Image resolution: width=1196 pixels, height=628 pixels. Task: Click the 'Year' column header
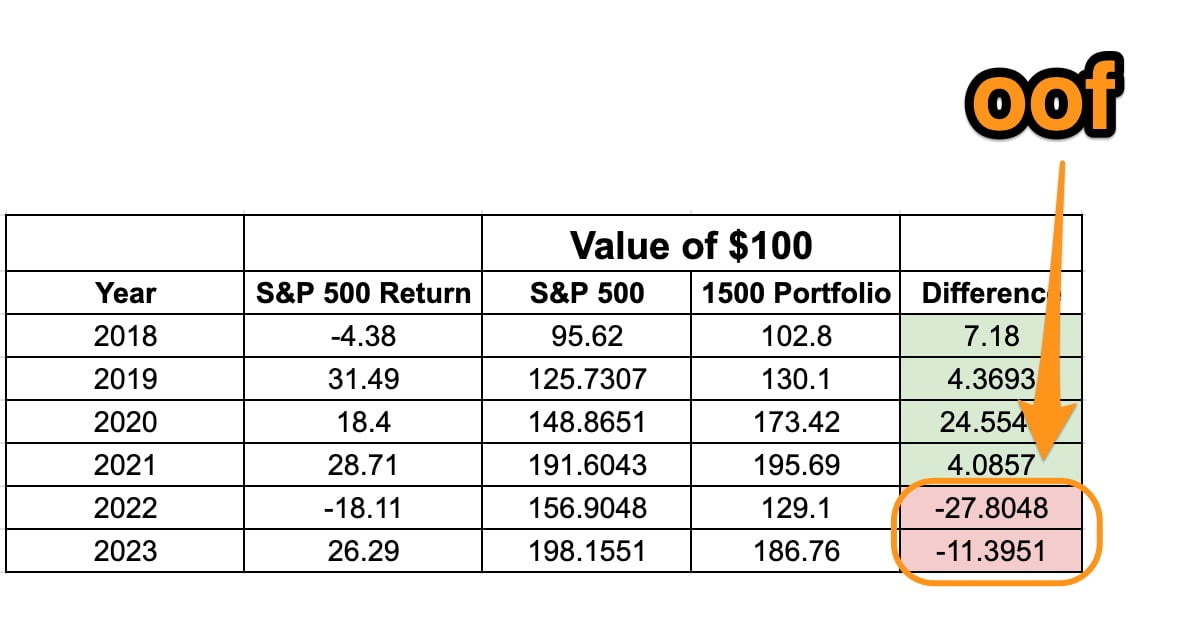coord(125,293)
